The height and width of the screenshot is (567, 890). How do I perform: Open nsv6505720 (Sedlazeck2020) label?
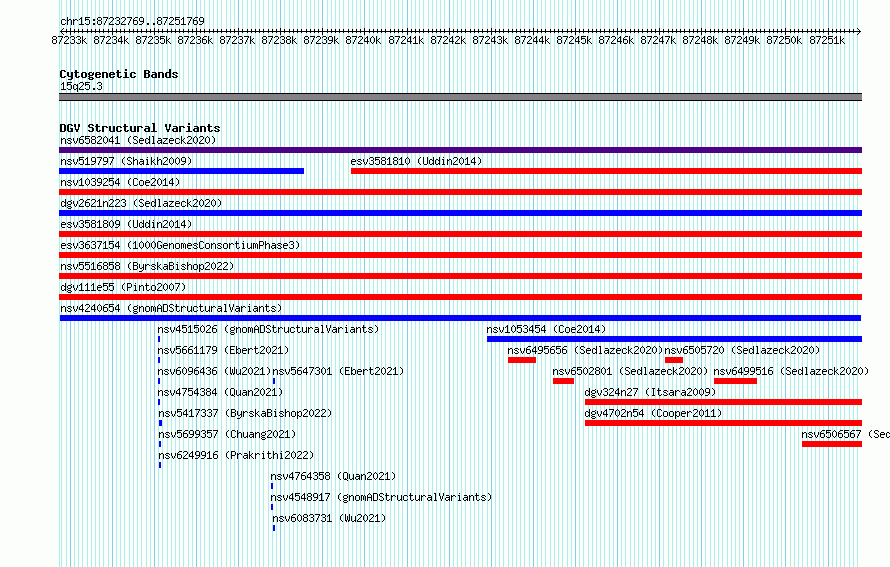(742, 350)
